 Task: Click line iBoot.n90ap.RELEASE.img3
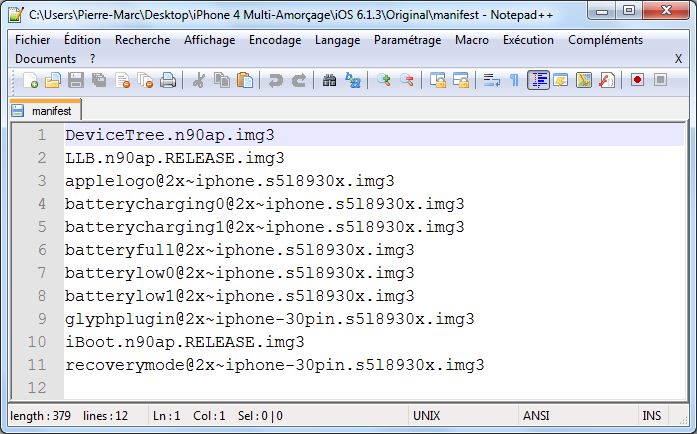pyautogui.click(x=185, y=342)
